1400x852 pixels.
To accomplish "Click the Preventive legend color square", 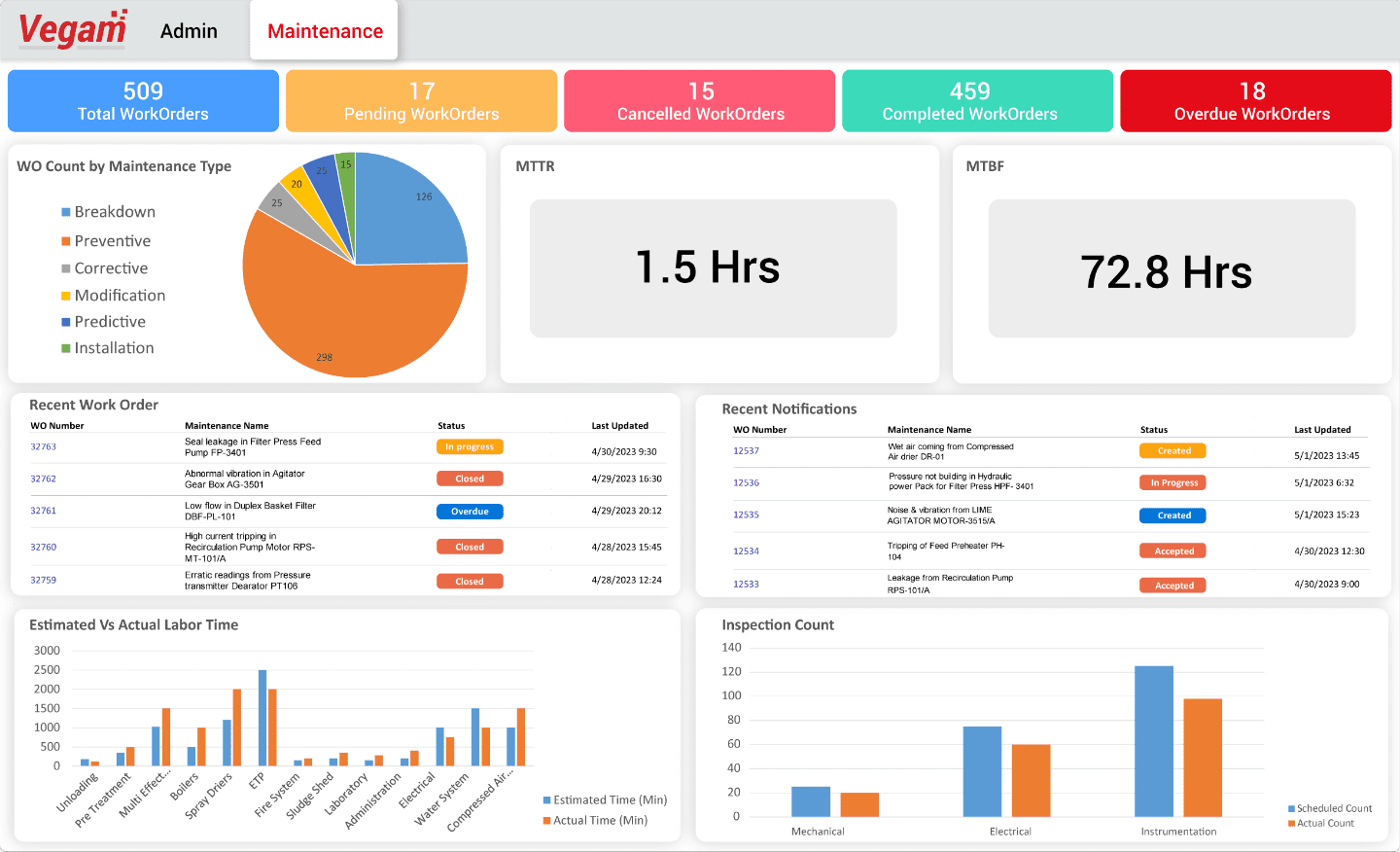I will click(66, 241).
